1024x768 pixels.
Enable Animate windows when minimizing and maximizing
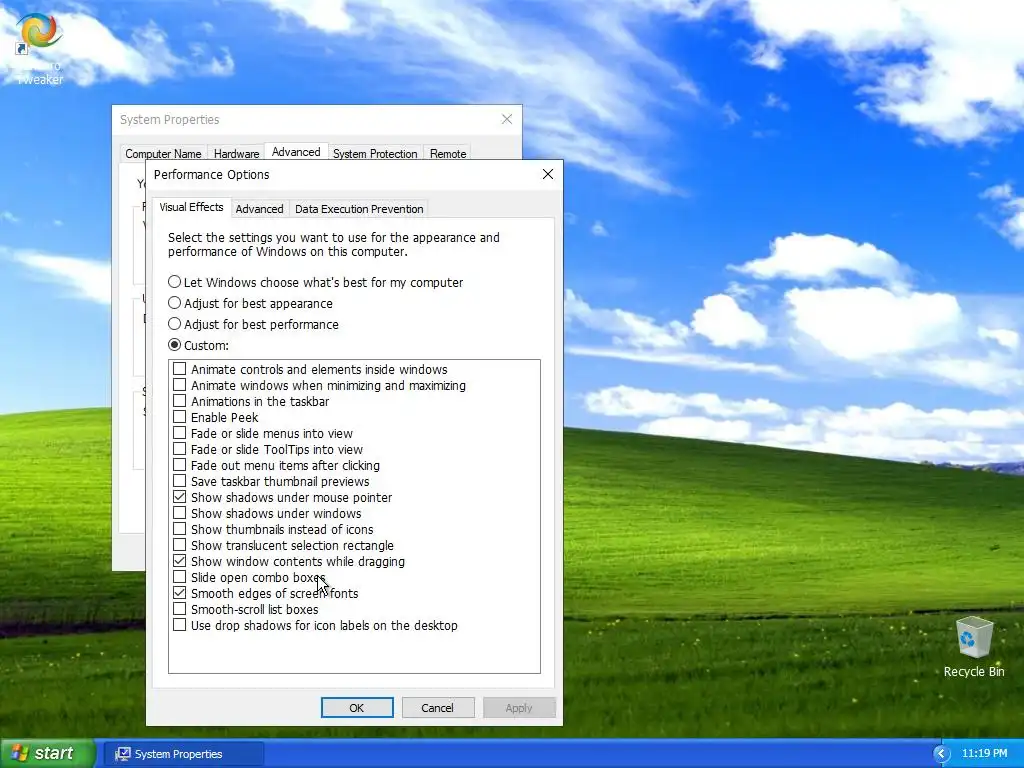180,385
